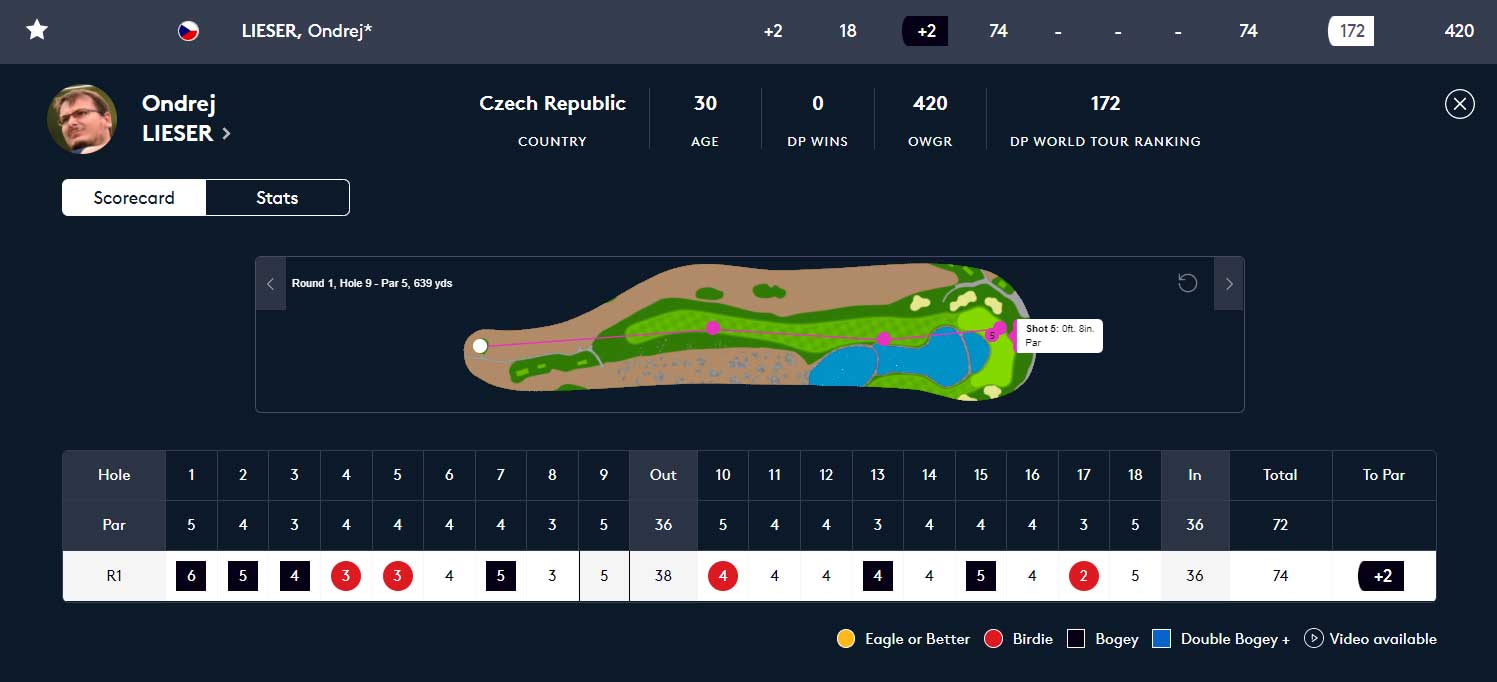The width and height of the screenshot is (1497, 682).
Task: Click the Video available play icon
Action: click(1314, 638)
